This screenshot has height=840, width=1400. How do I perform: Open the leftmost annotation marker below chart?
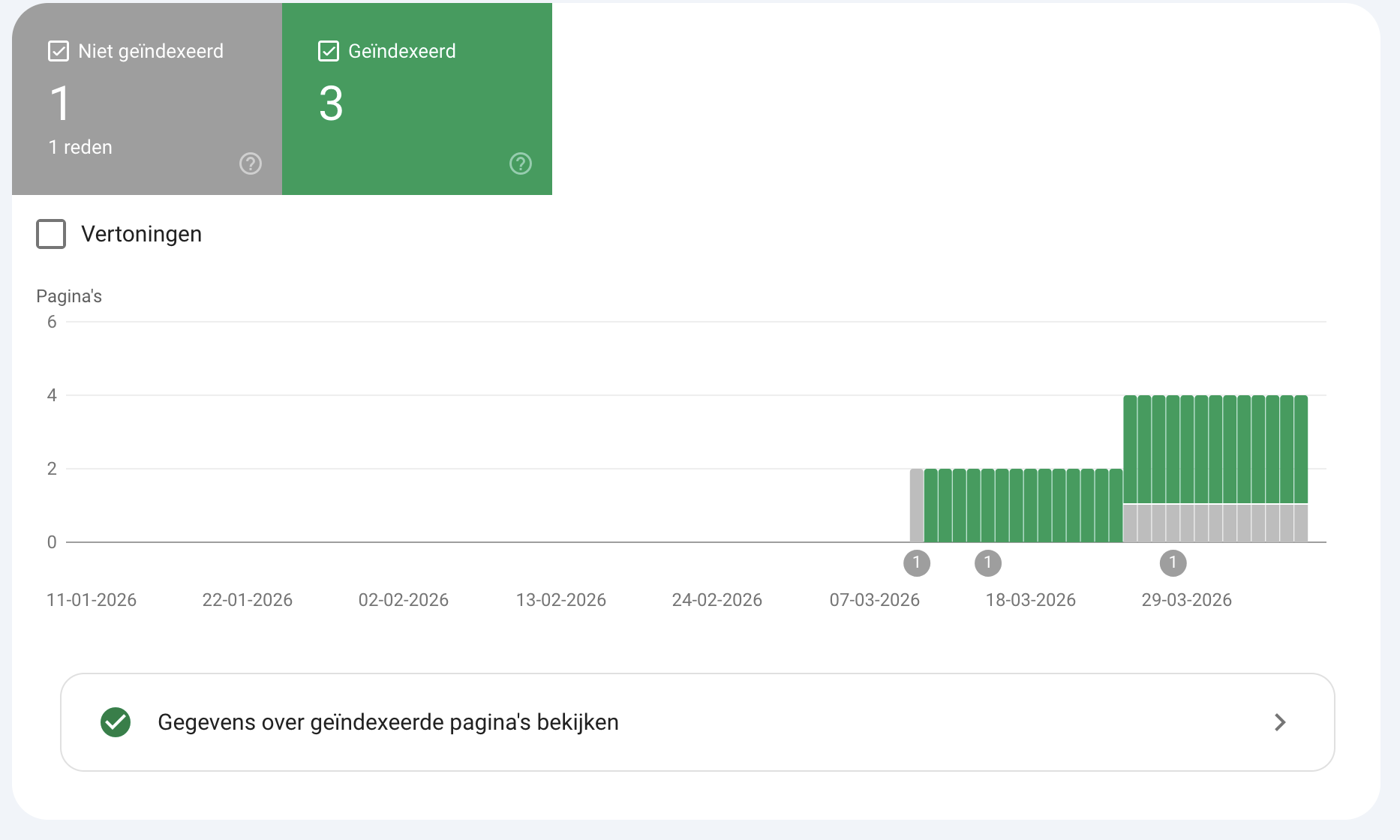pos(916,562)
